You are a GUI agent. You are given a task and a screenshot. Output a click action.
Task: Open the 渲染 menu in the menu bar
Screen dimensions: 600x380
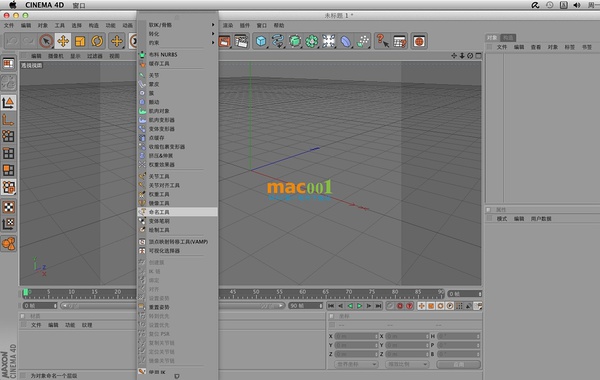click(228, 25)
